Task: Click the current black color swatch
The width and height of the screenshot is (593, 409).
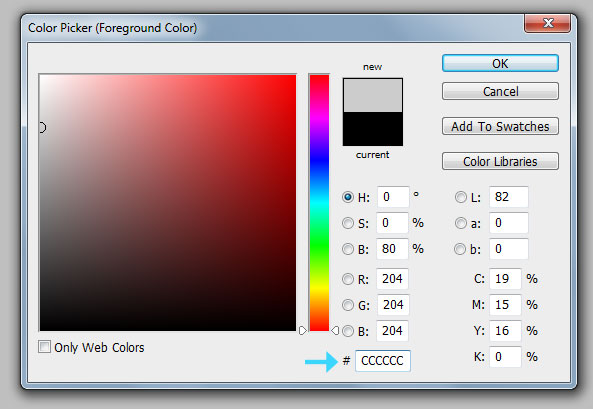Action: click(x=373, y=129)
